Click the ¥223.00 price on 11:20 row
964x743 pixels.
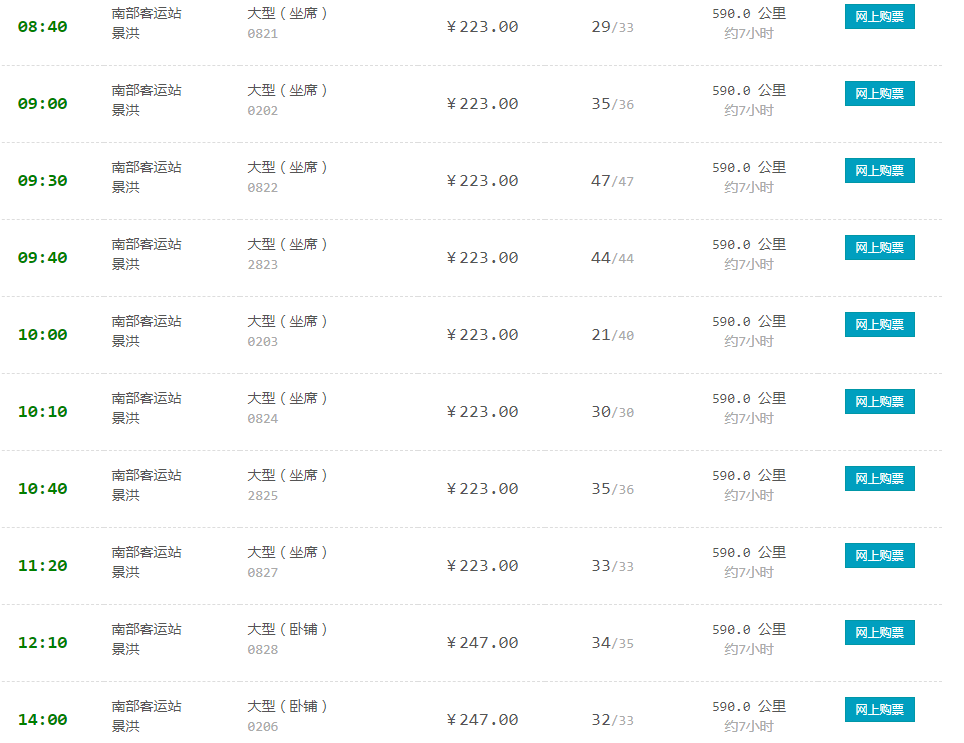click(482, 566)
